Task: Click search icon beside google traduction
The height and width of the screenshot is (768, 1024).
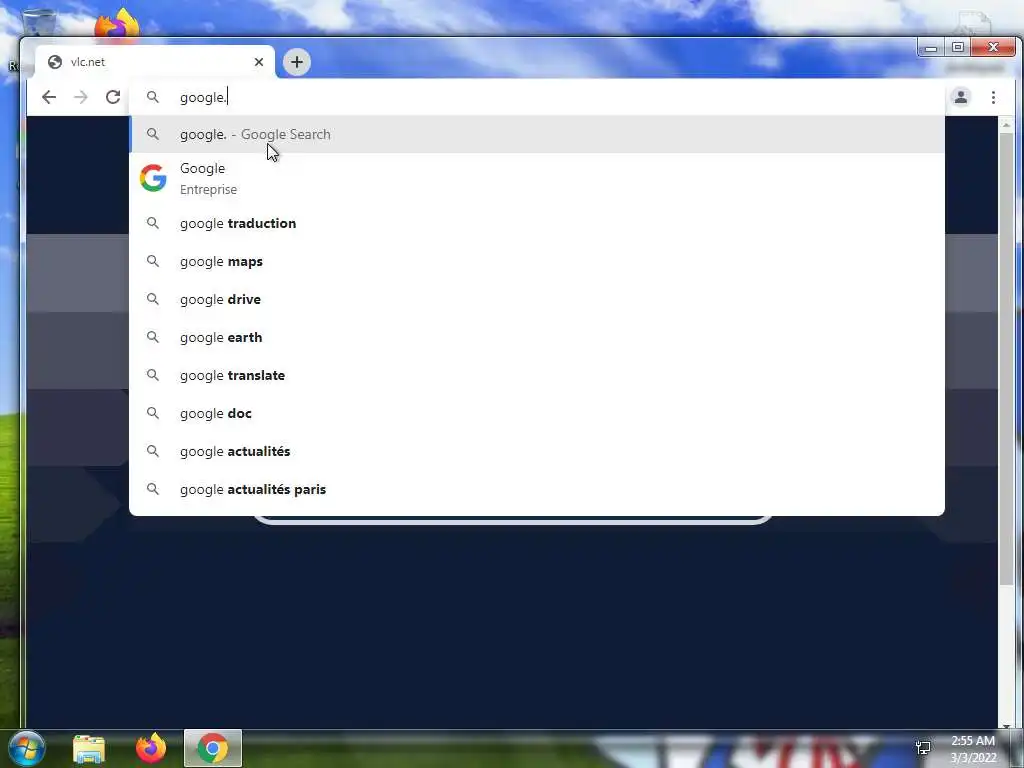Action: click(153, 223)
